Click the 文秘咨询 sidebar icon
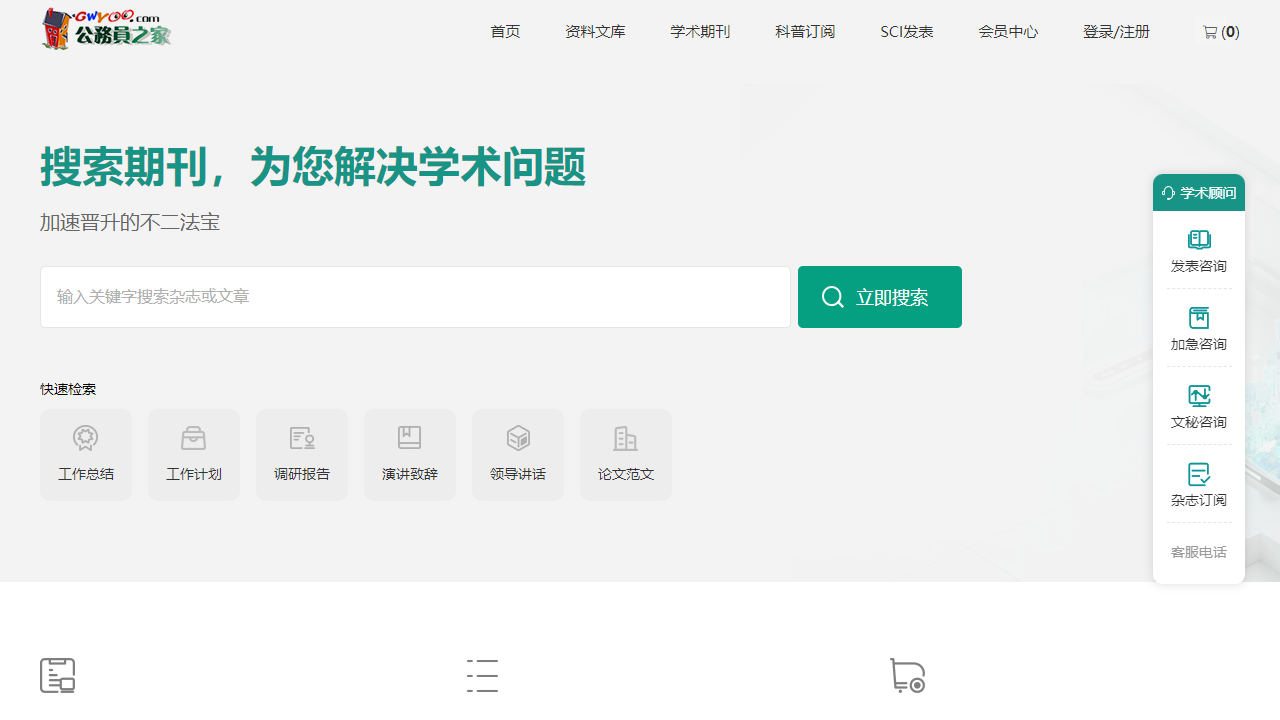The image size is (1280, 720). point(1198,395)
